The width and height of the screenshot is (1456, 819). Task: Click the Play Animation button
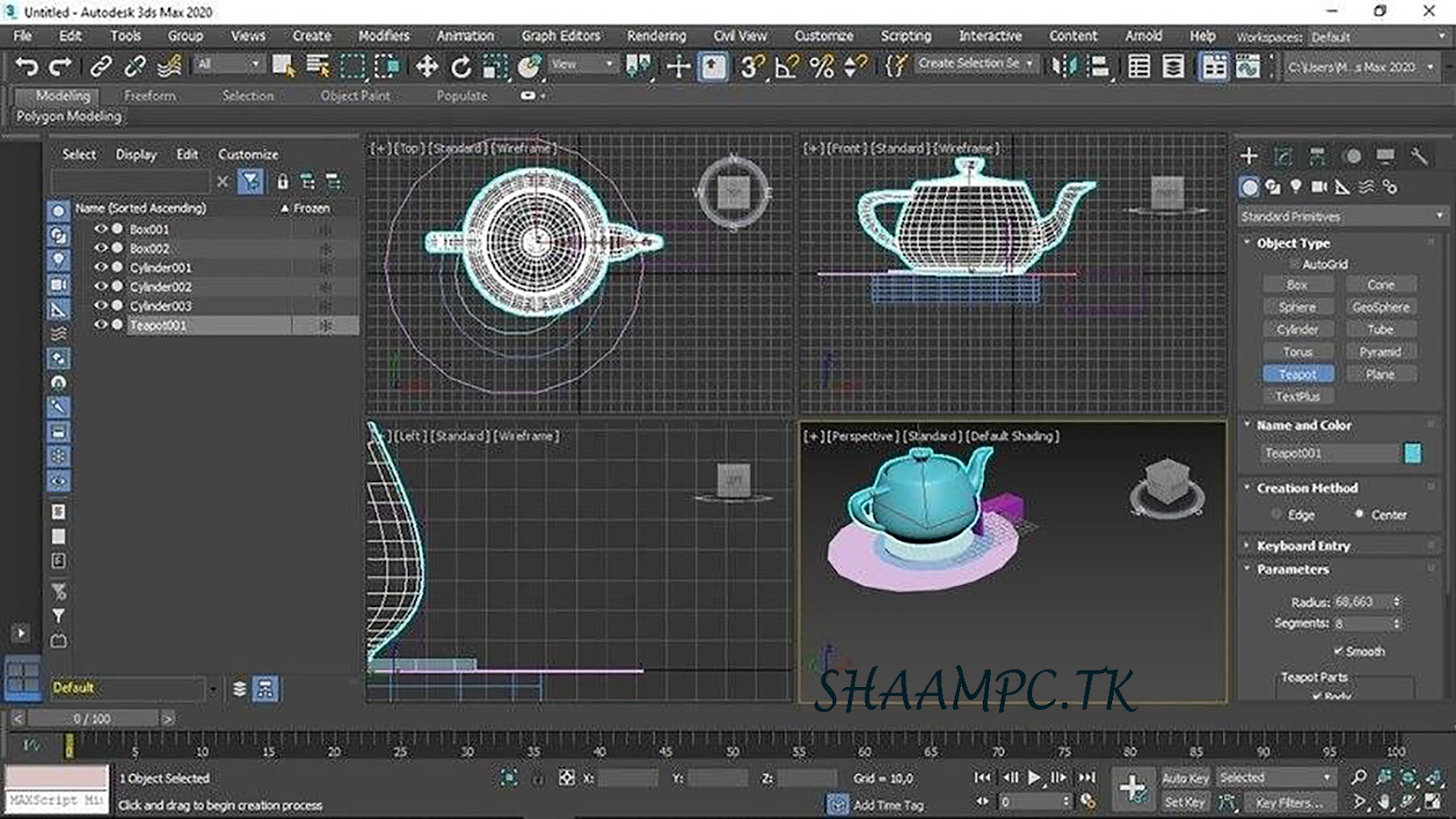click(1034, 778)
